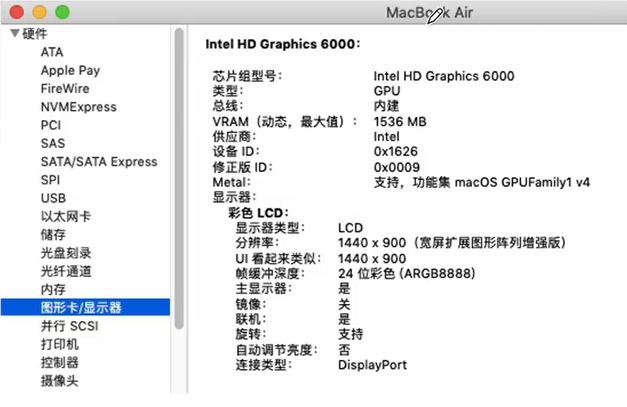Click the DisplayPort connection type value
The height and width of the screenshot is (407, 627).
(372, 365)
